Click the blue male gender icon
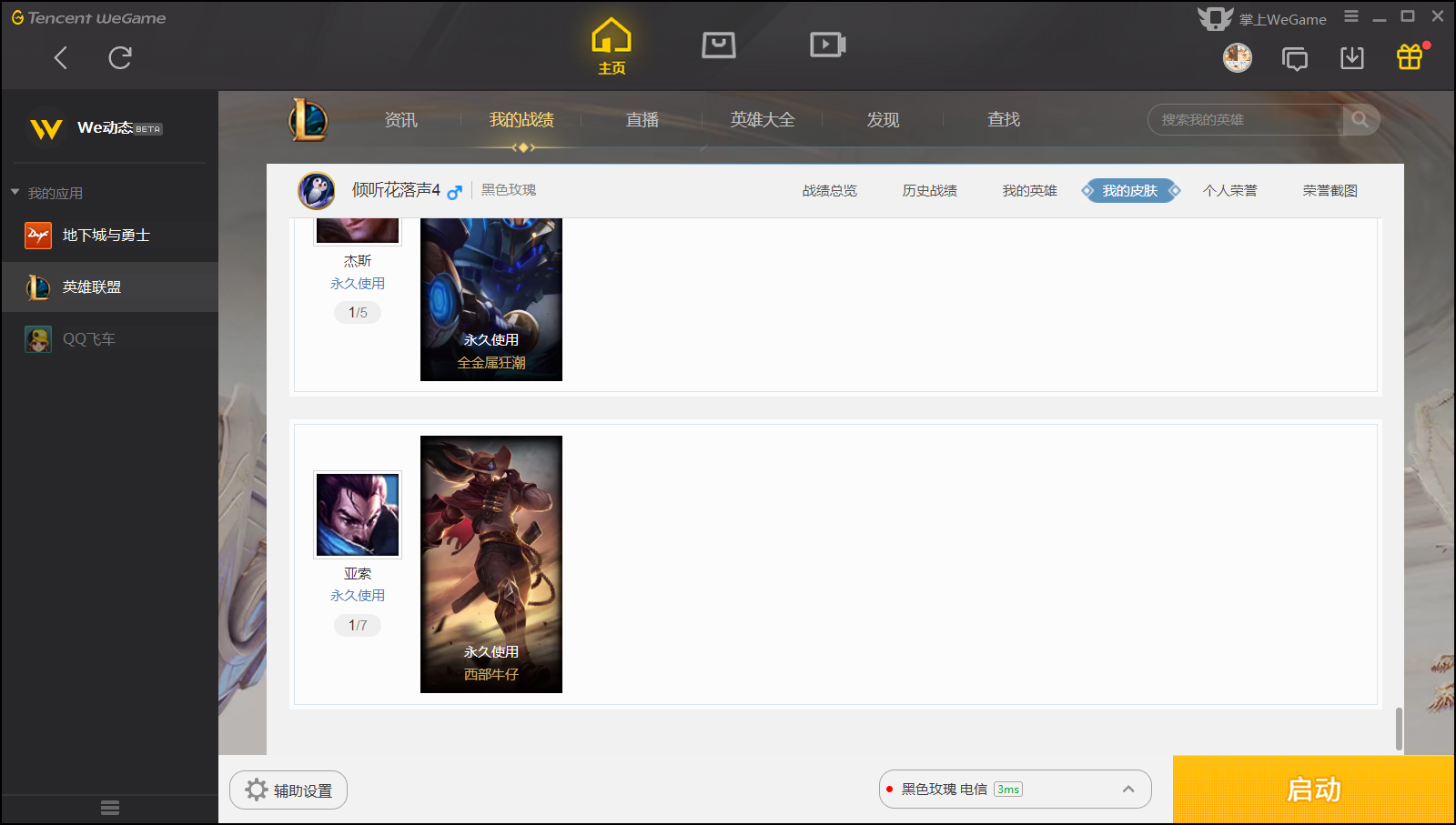 pos(454,192)
